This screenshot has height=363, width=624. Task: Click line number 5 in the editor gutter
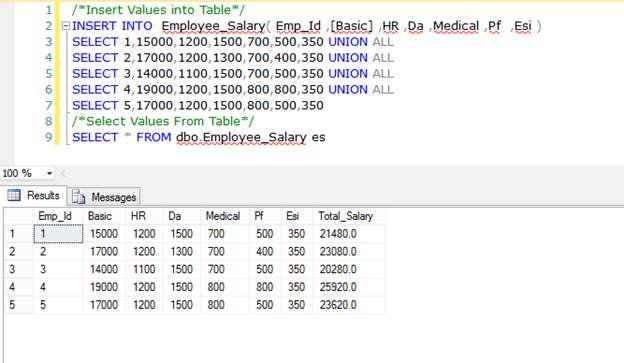49,74
